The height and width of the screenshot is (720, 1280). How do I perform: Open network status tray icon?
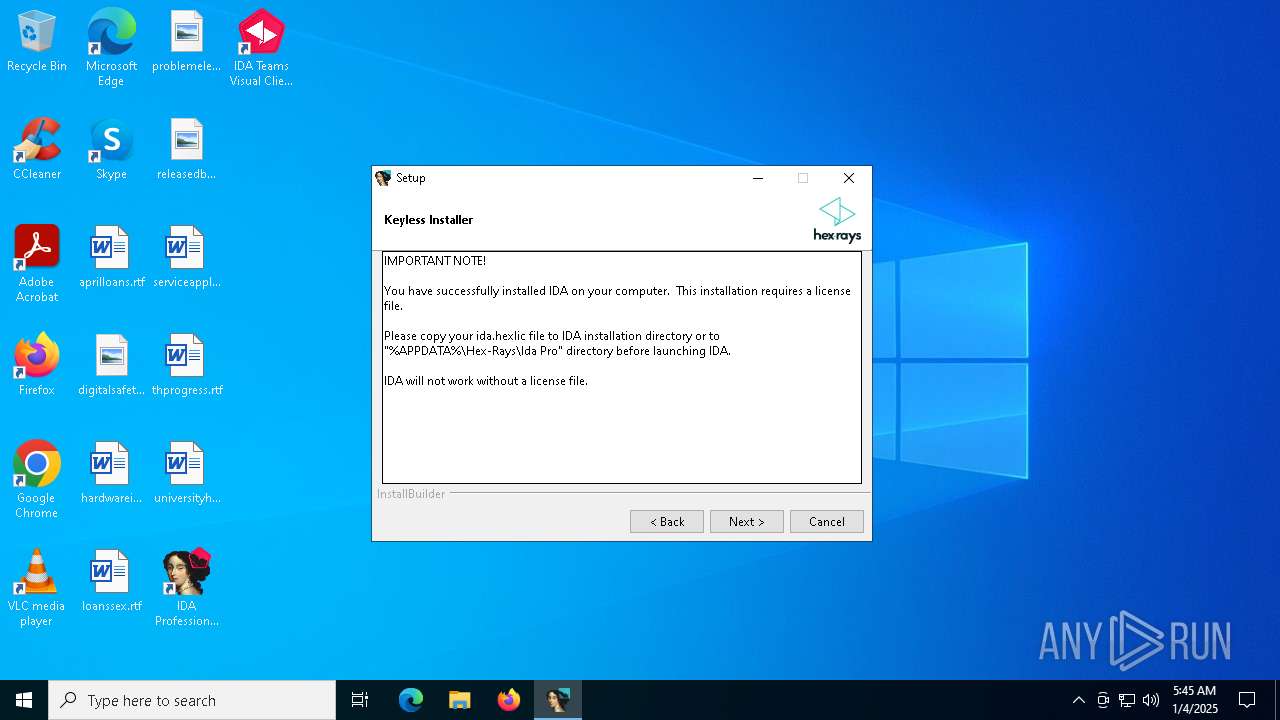point(1127,700)
